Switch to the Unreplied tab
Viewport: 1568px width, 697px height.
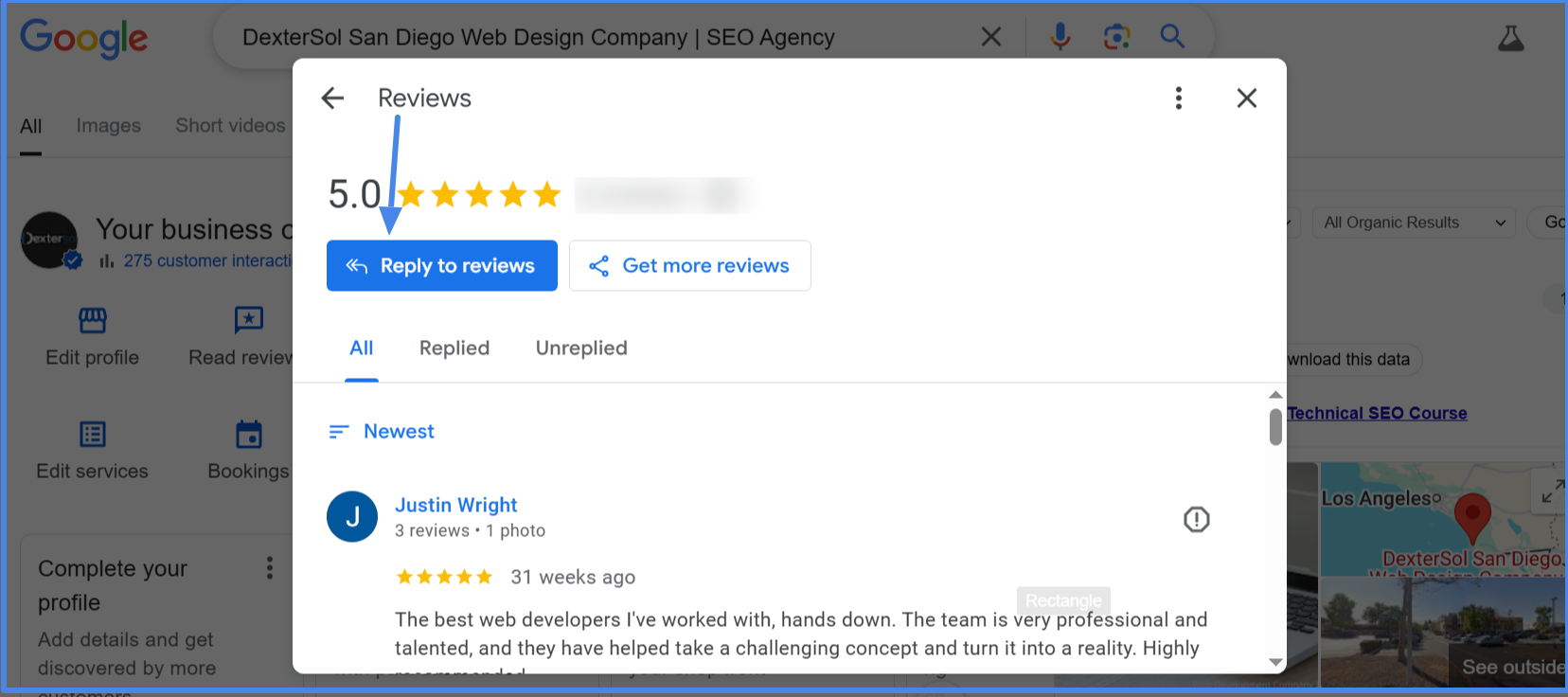(x=581, y=348)
